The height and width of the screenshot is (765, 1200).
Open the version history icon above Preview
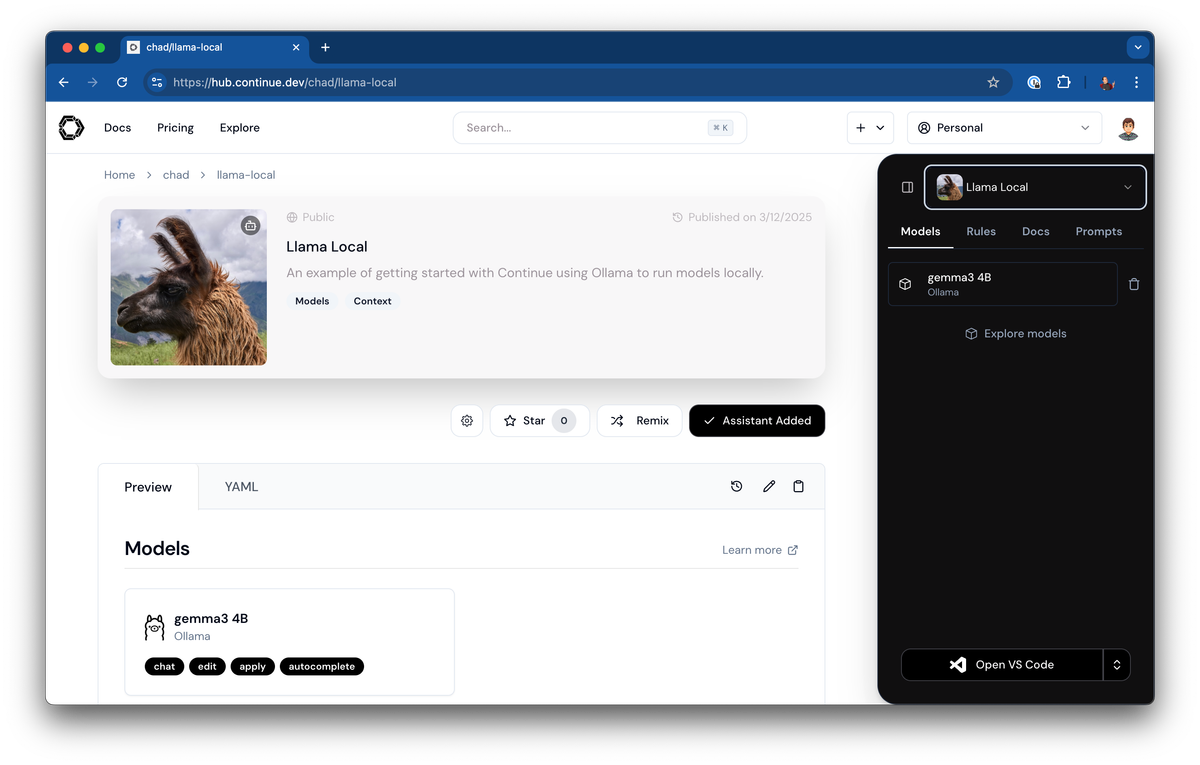click(x=737, y=486)
